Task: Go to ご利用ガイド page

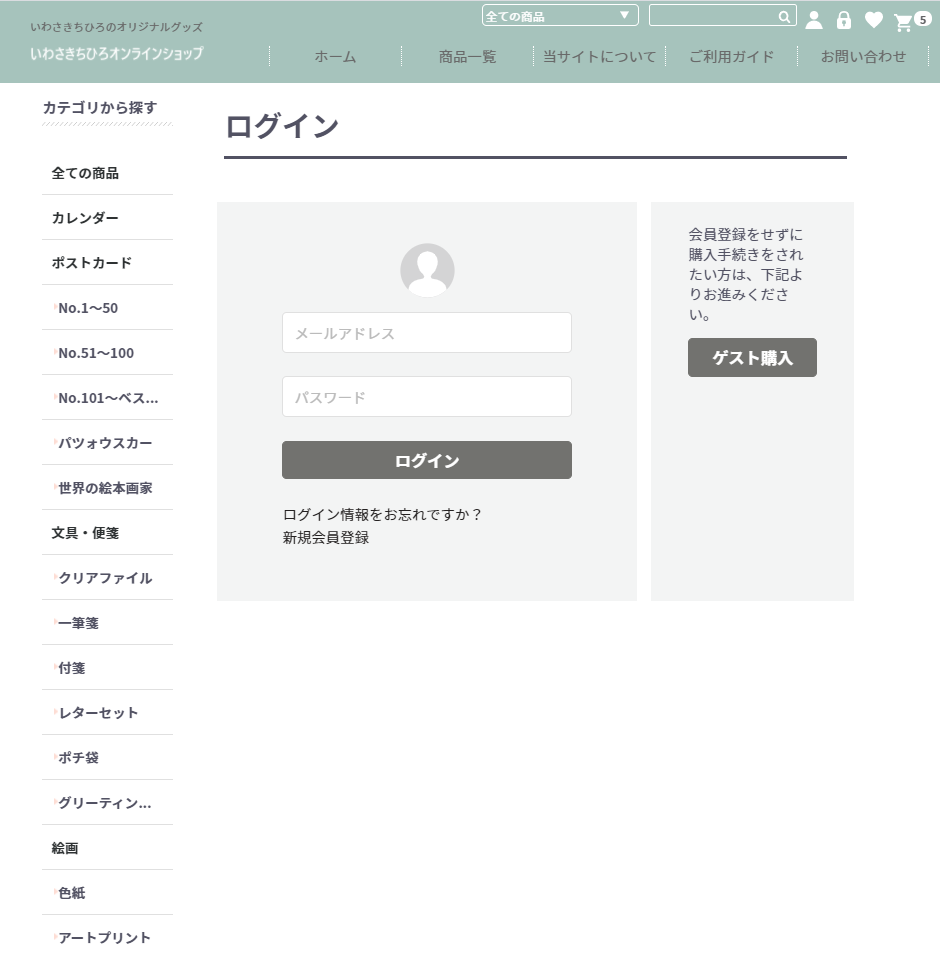Action: (731, 57)
